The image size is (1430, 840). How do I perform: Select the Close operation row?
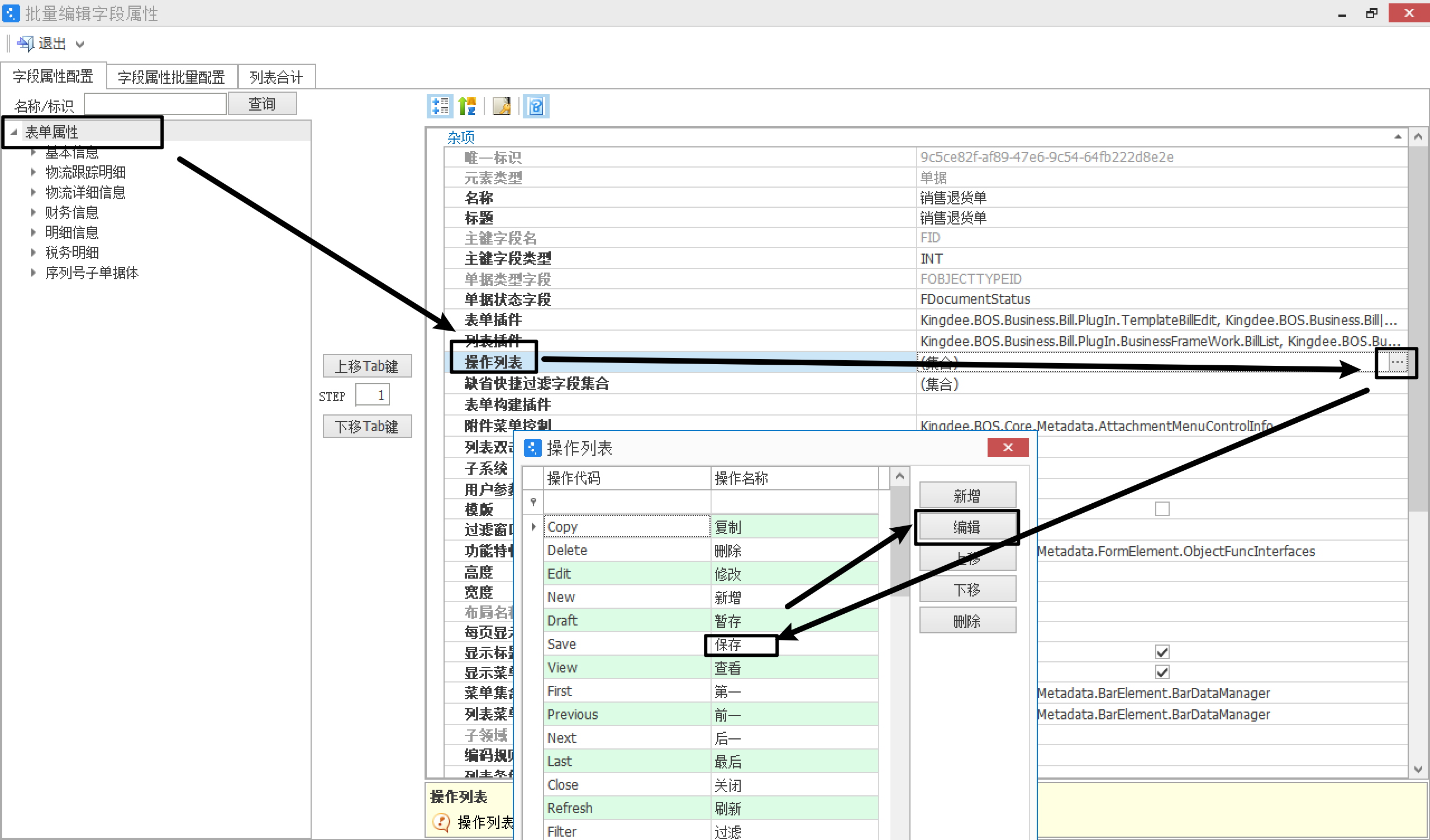coord(711,785)
